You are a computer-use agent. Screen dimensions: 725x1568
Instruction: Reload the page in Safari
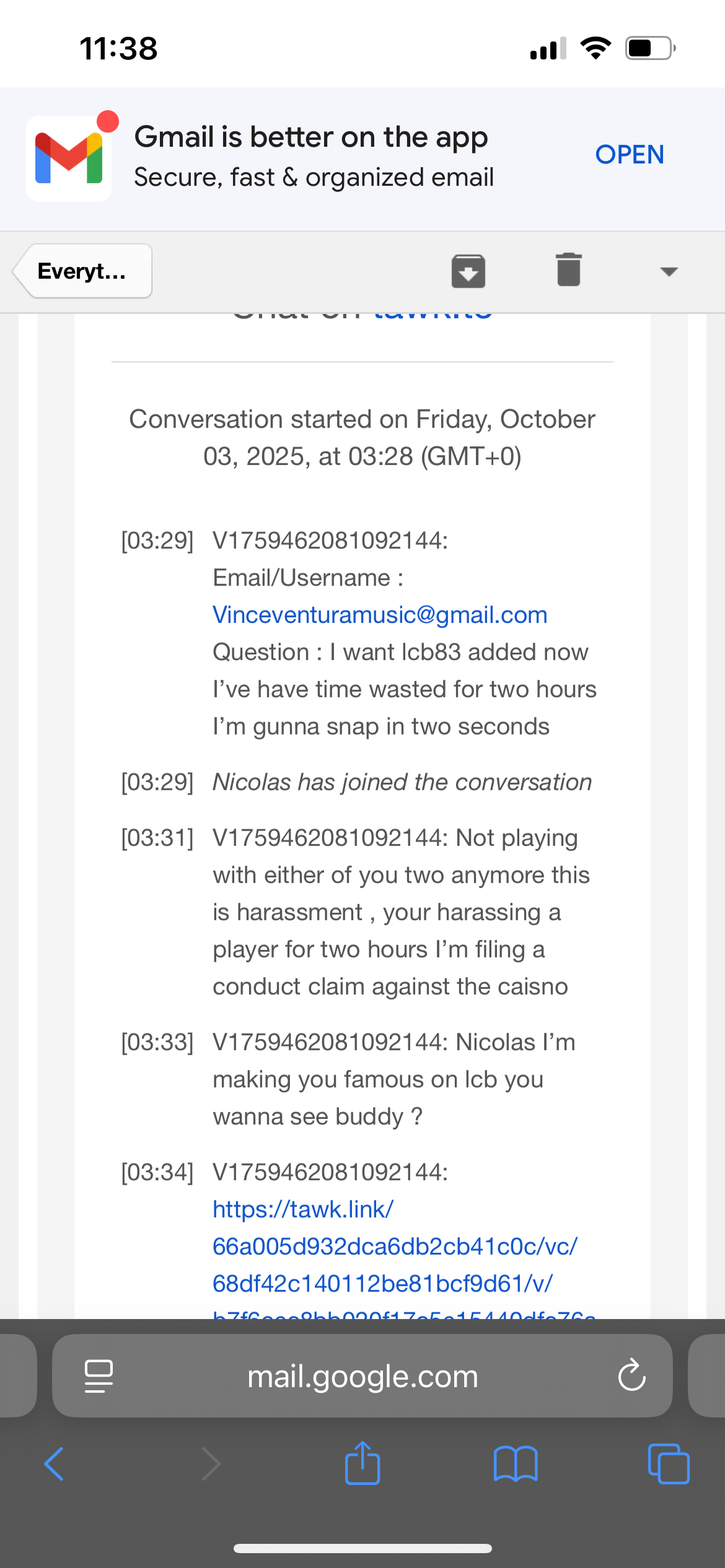pyautogui.click(x=631, y=1375)
